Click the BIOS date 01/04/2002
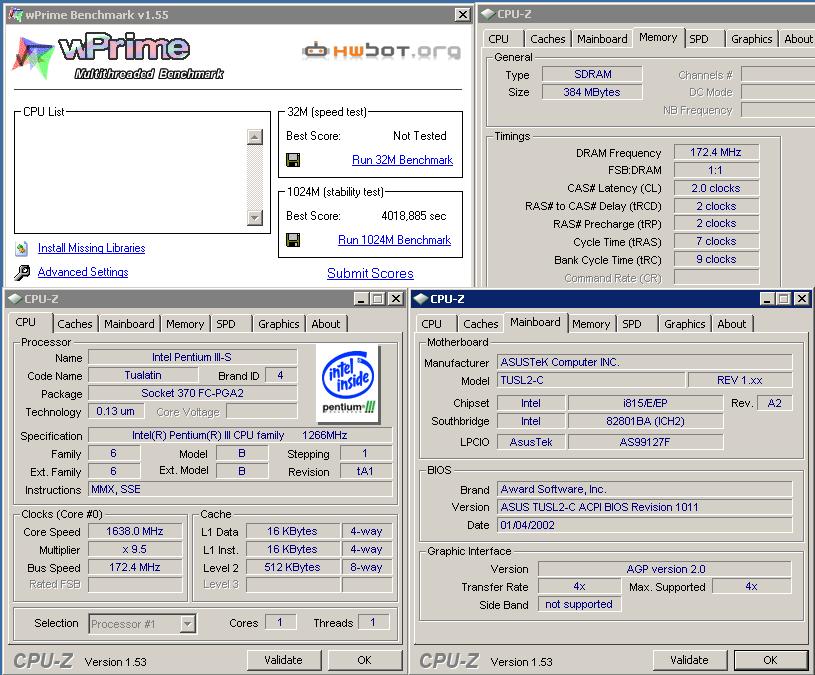815x675 pixels. (645, 525)
